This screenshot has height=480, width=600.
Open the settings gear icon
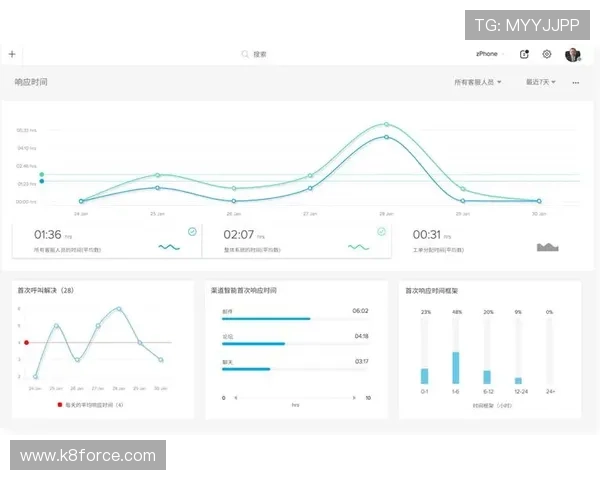547,54
